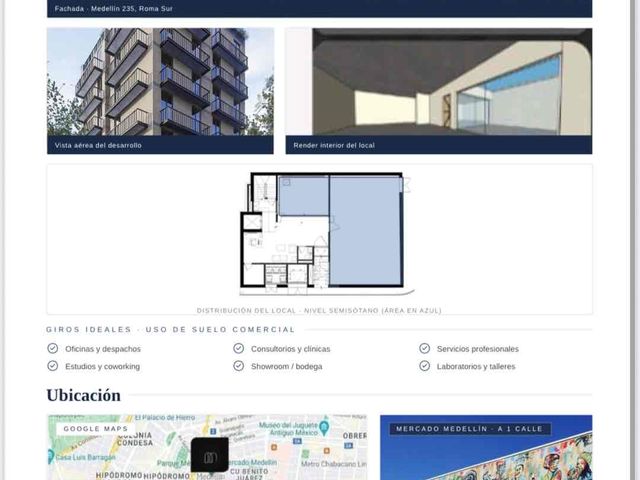Click the Servicios profesionales text
The height and width of the screenshot is (480, 640).
click(x=478, y=349)
